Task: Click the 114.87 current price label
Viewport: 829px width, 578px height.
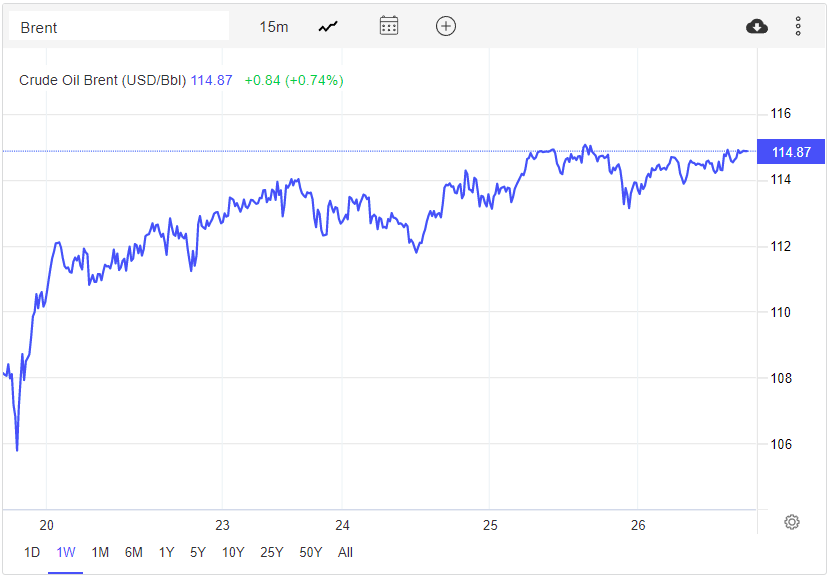Action: pyautogui.click(x=791, y=152)
